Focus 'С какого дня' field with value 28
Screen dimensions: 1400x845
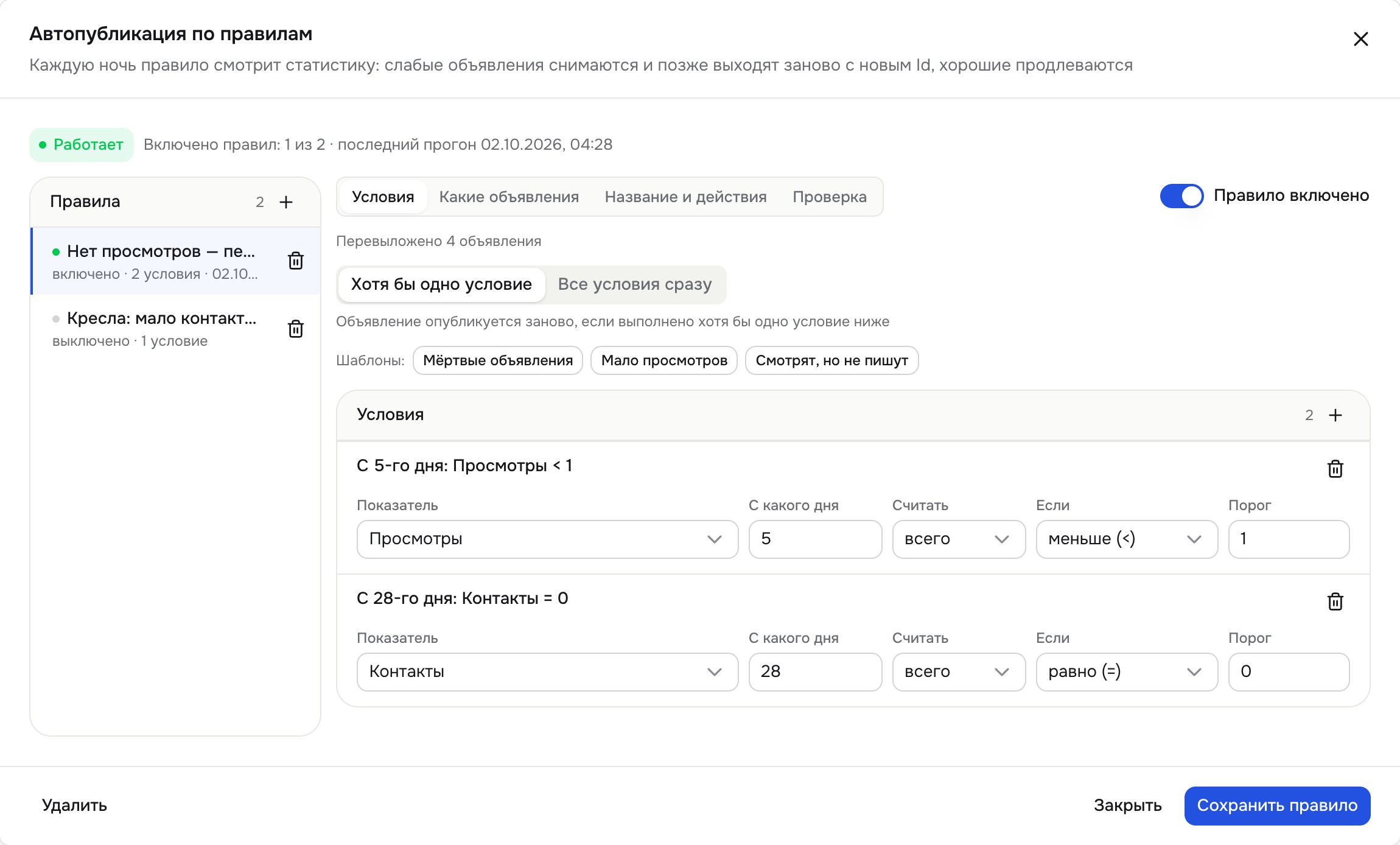(815, 672)
